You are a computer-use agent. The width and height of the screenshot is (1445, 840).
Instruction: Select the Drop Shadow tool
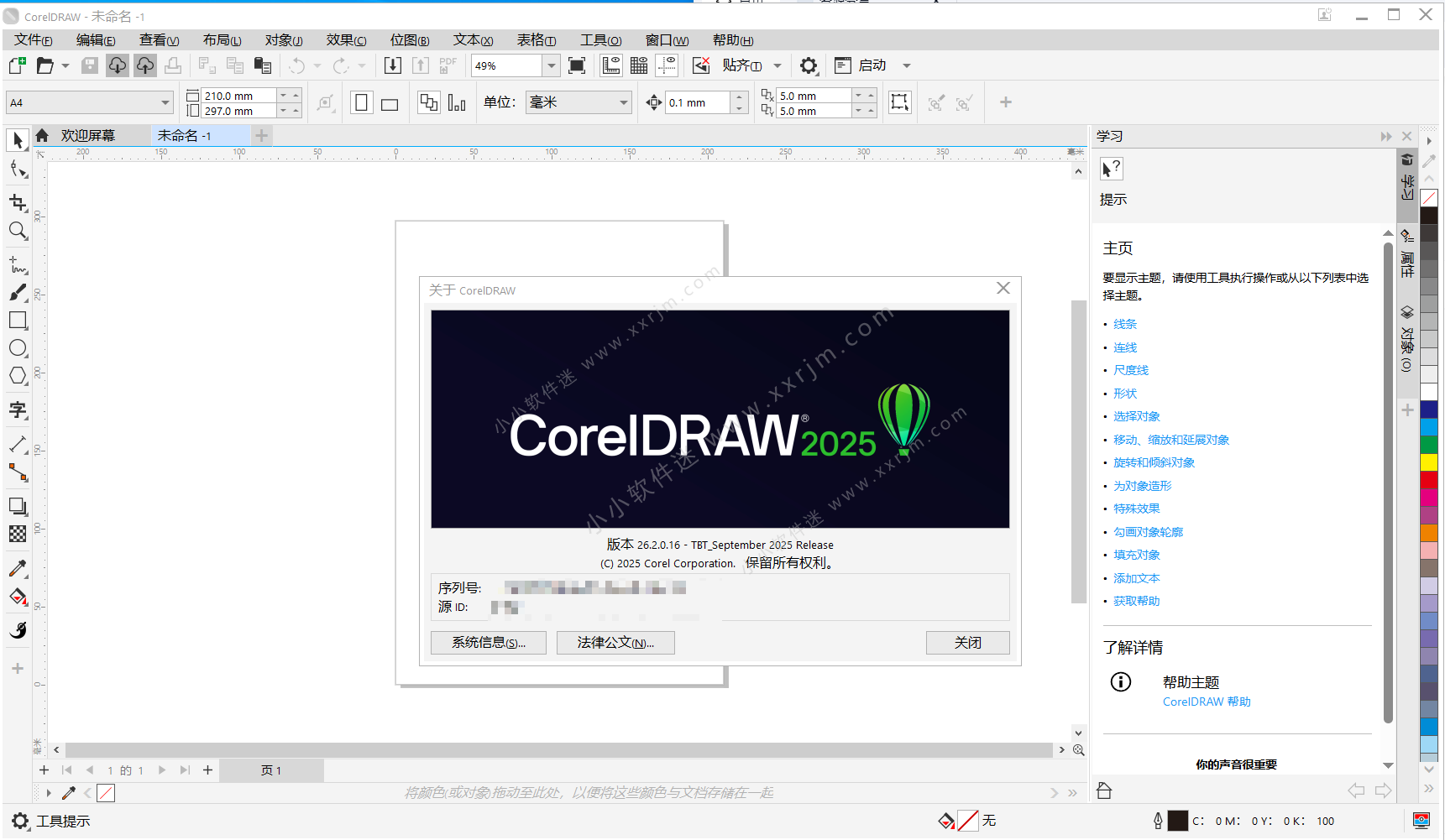tap(18, 507)
